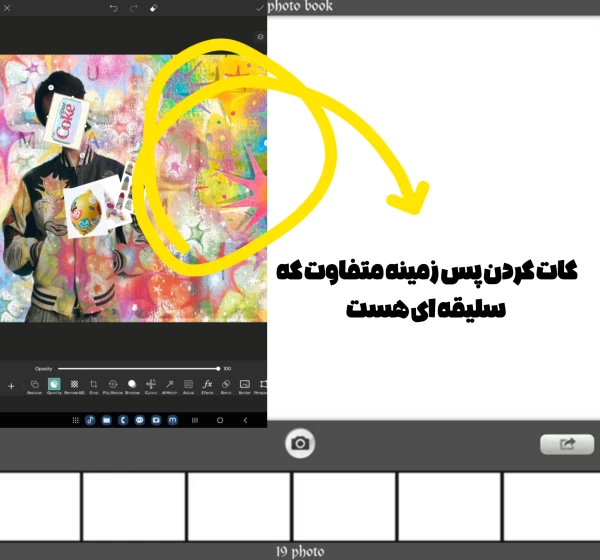Screen dimensions: 600x560
Task: Launch TikTok from the taskbar
Action: (x=90, y=420)
